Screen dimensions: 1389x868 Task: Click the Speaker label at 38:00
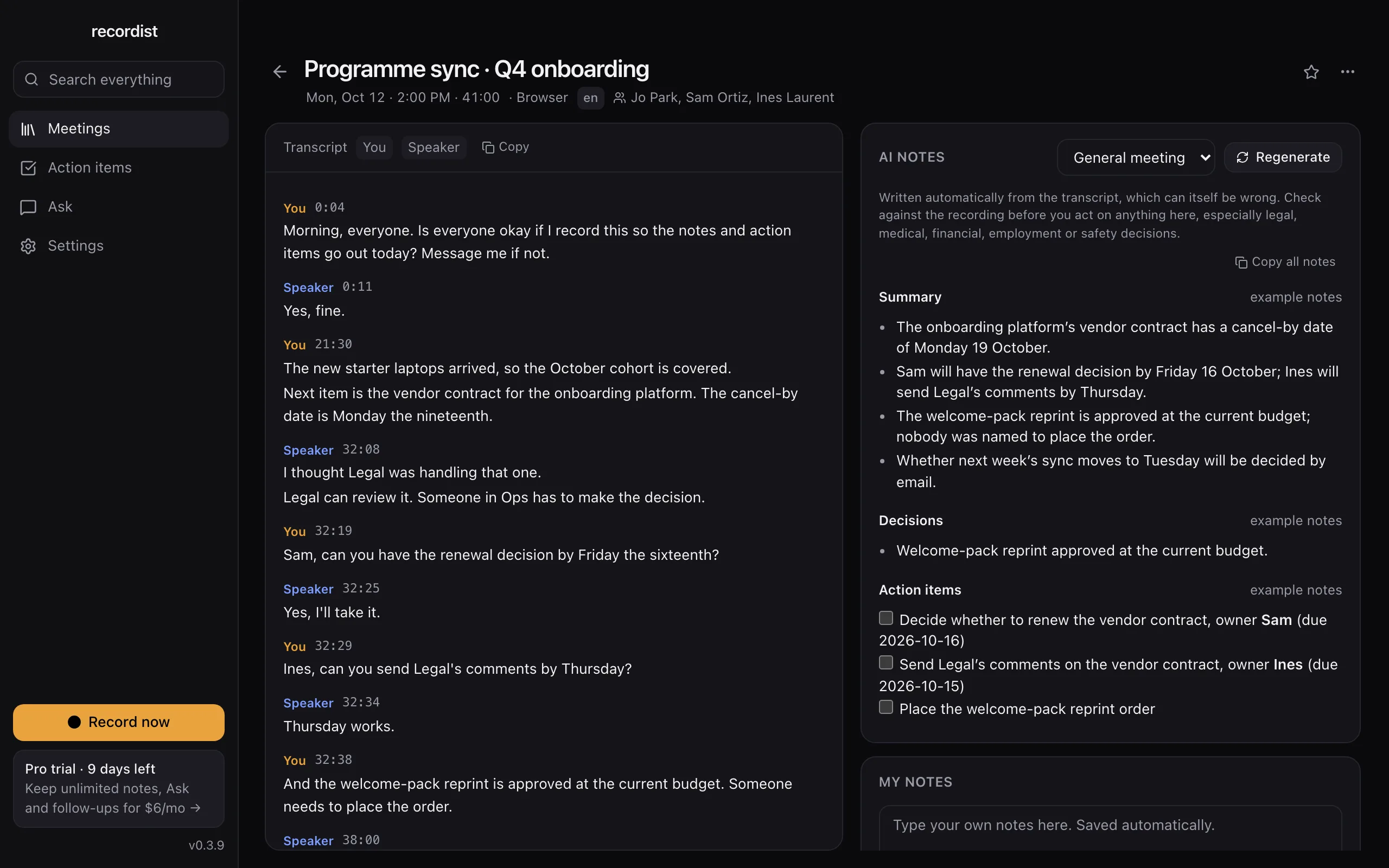[308, 840]
